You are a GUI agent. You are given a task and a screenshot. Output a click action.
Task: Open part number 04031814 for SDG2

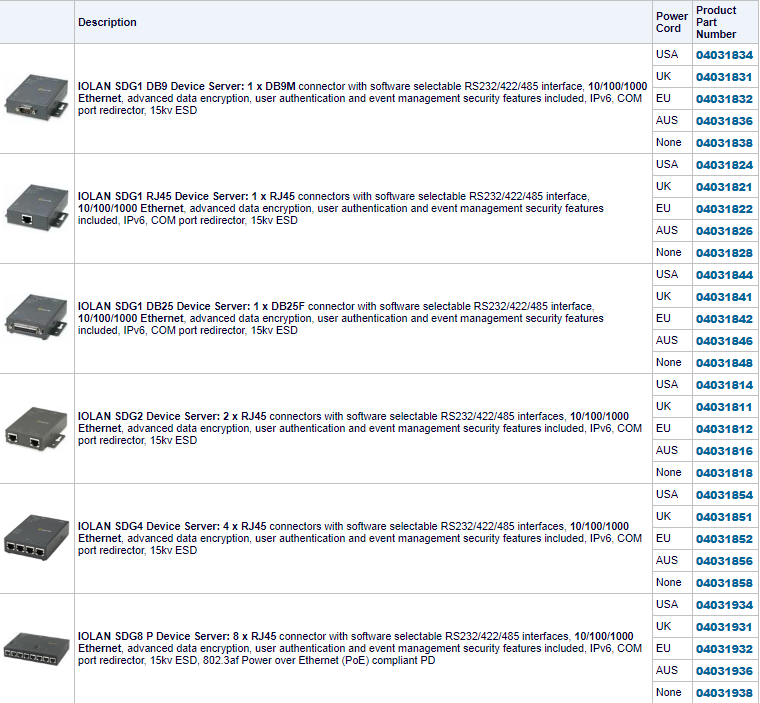pos(724,385)
